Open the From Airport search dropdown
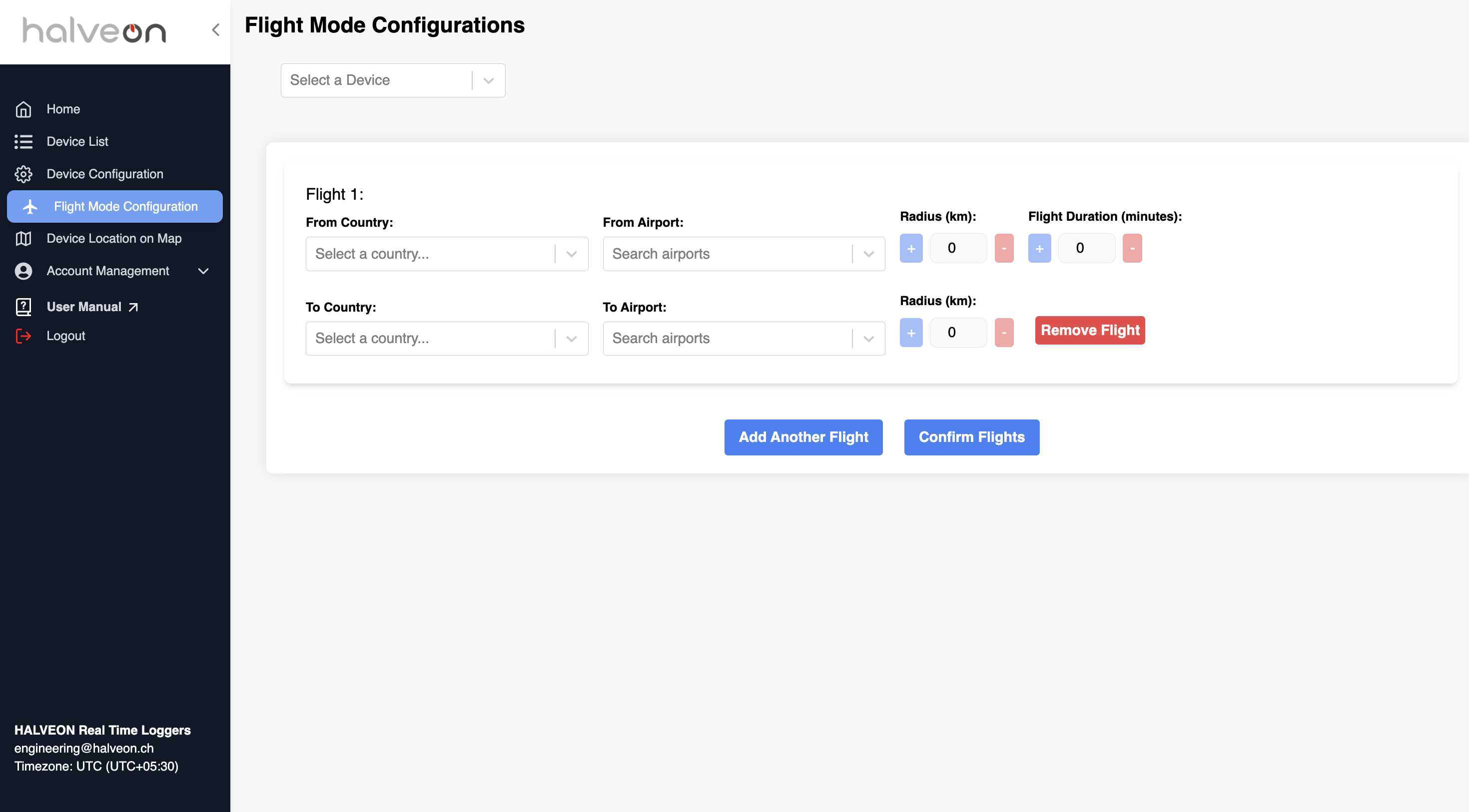1469x812 pixels. [x=743, y=254]
